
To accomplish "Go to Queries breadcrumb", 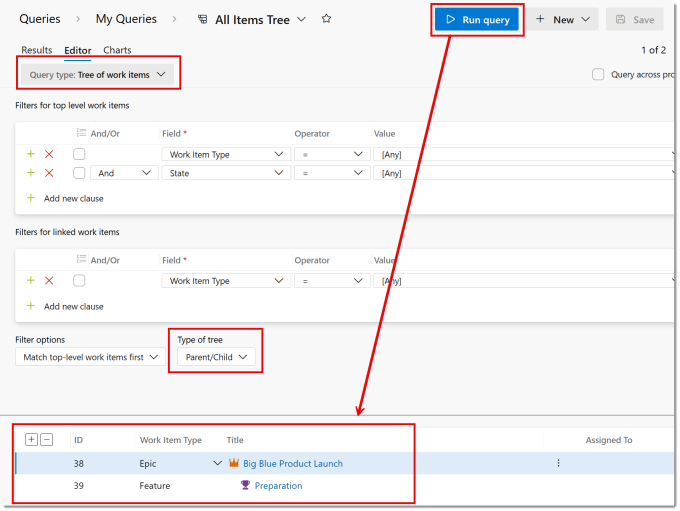I will tap(40, 19).
